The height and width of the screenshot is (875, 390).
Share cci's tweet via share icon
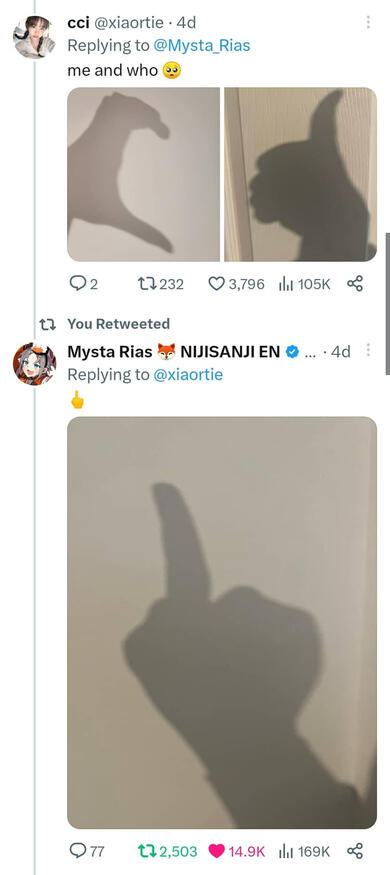pos(355,284)
